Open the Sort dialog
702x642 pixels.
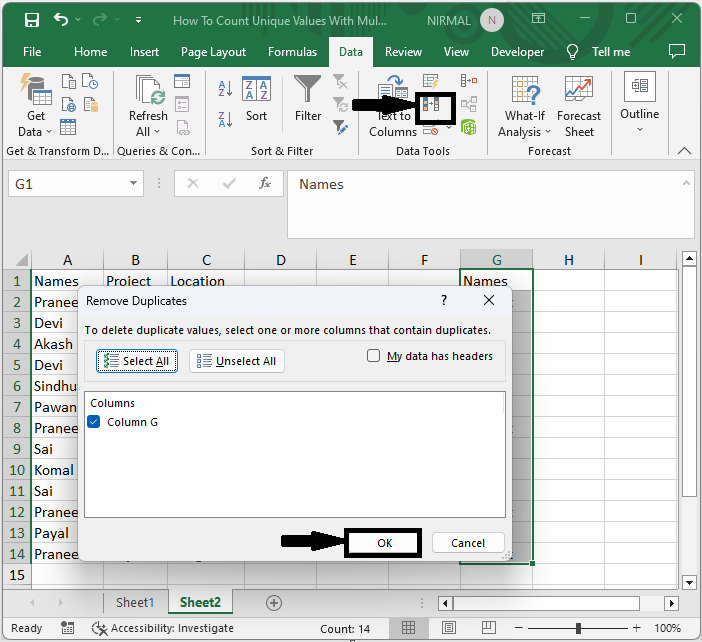click(256, 98)
